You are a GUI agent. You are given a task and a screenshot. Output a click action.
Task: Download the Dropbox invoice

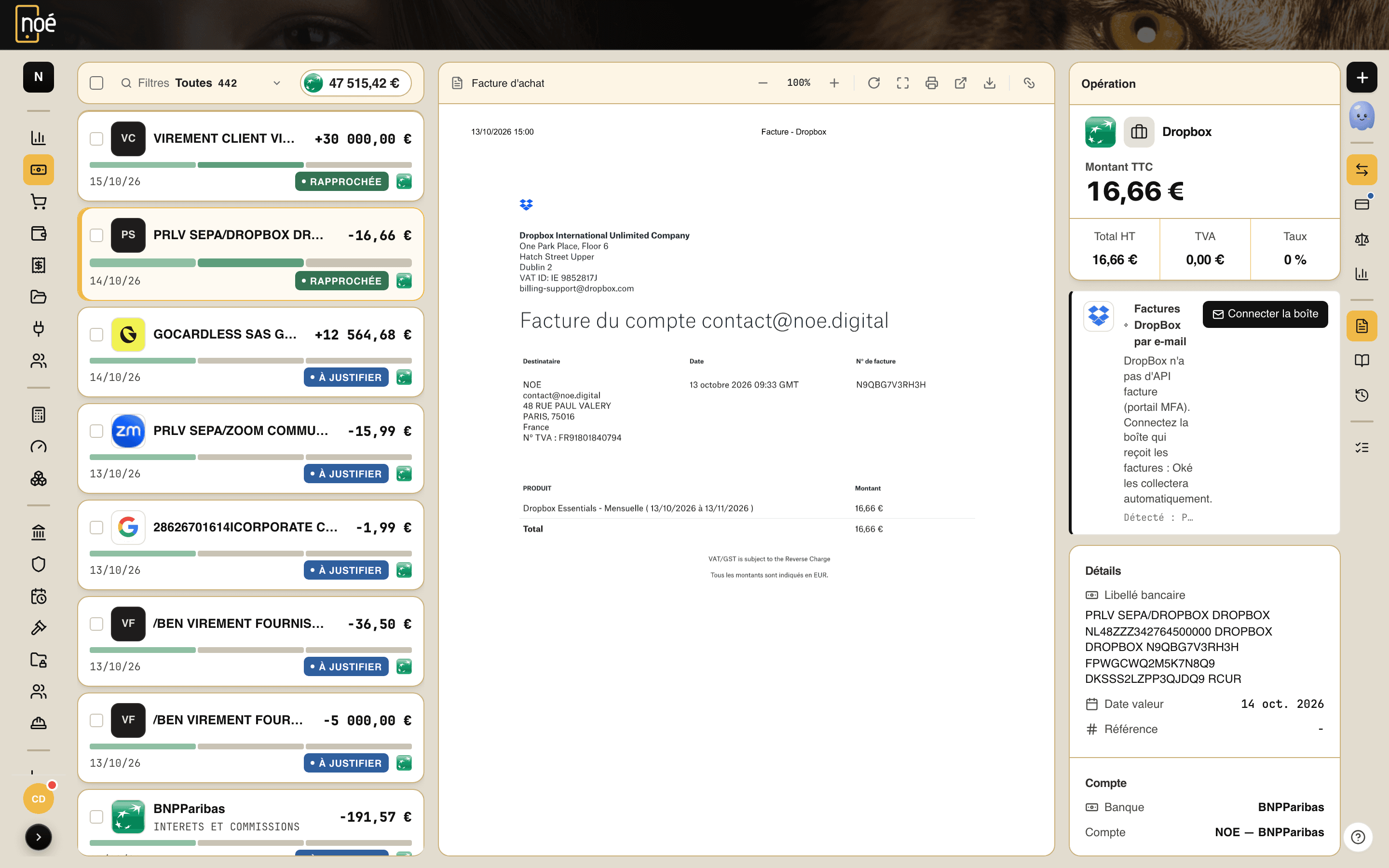[990, 83]
